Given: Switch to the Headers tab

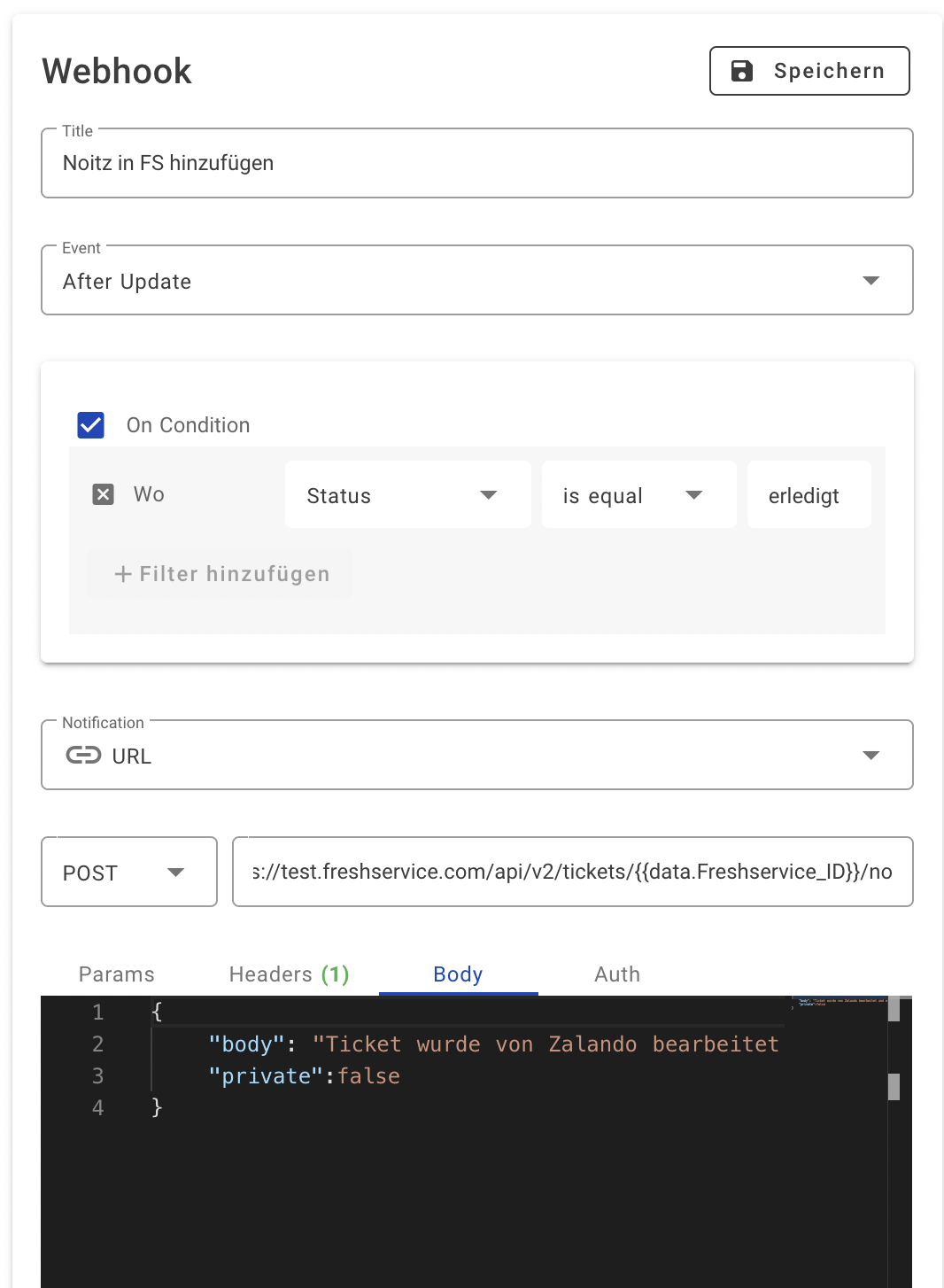Looking at the screenshot, I should tap(288, 974).
